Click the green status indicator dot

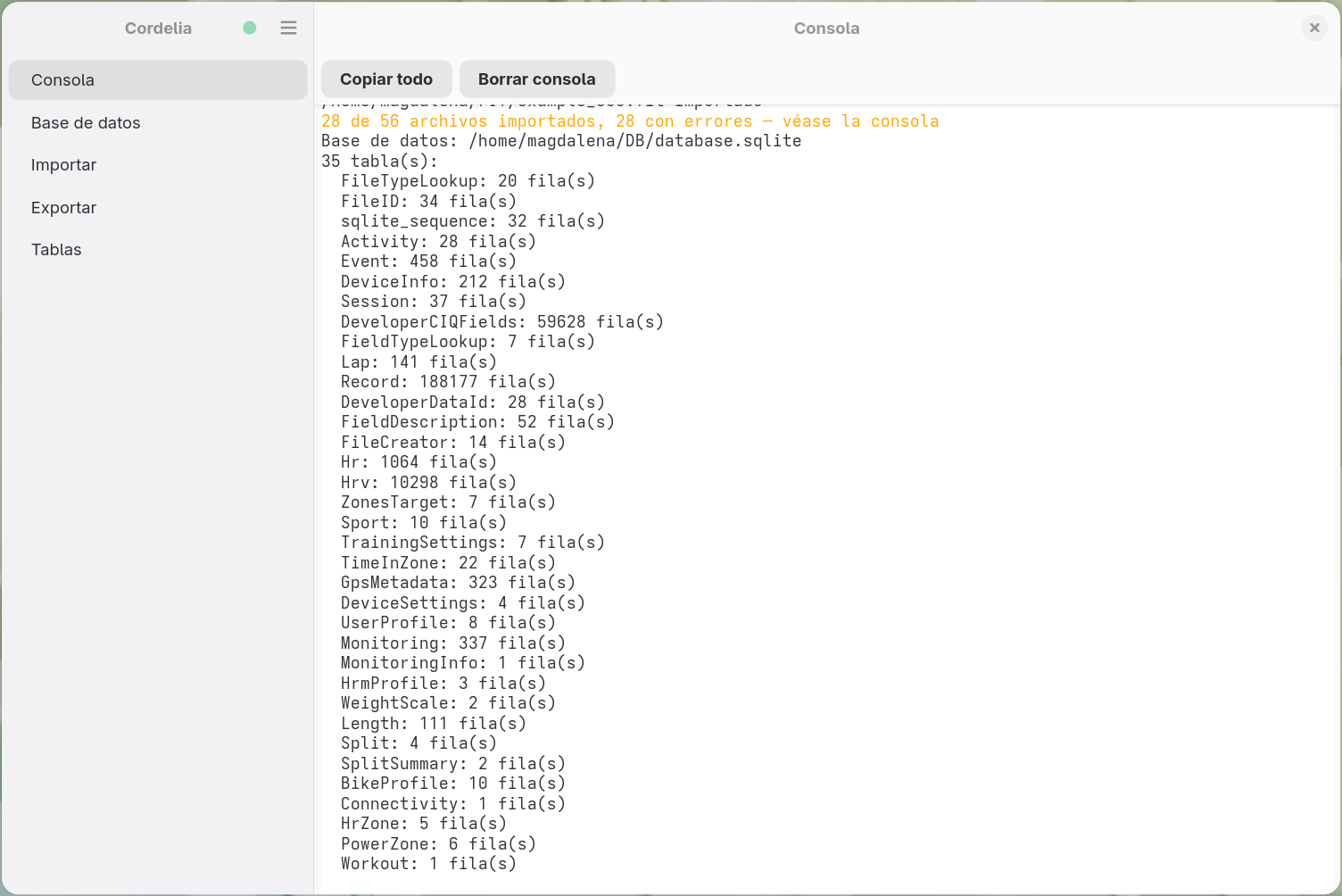[250, 28]
